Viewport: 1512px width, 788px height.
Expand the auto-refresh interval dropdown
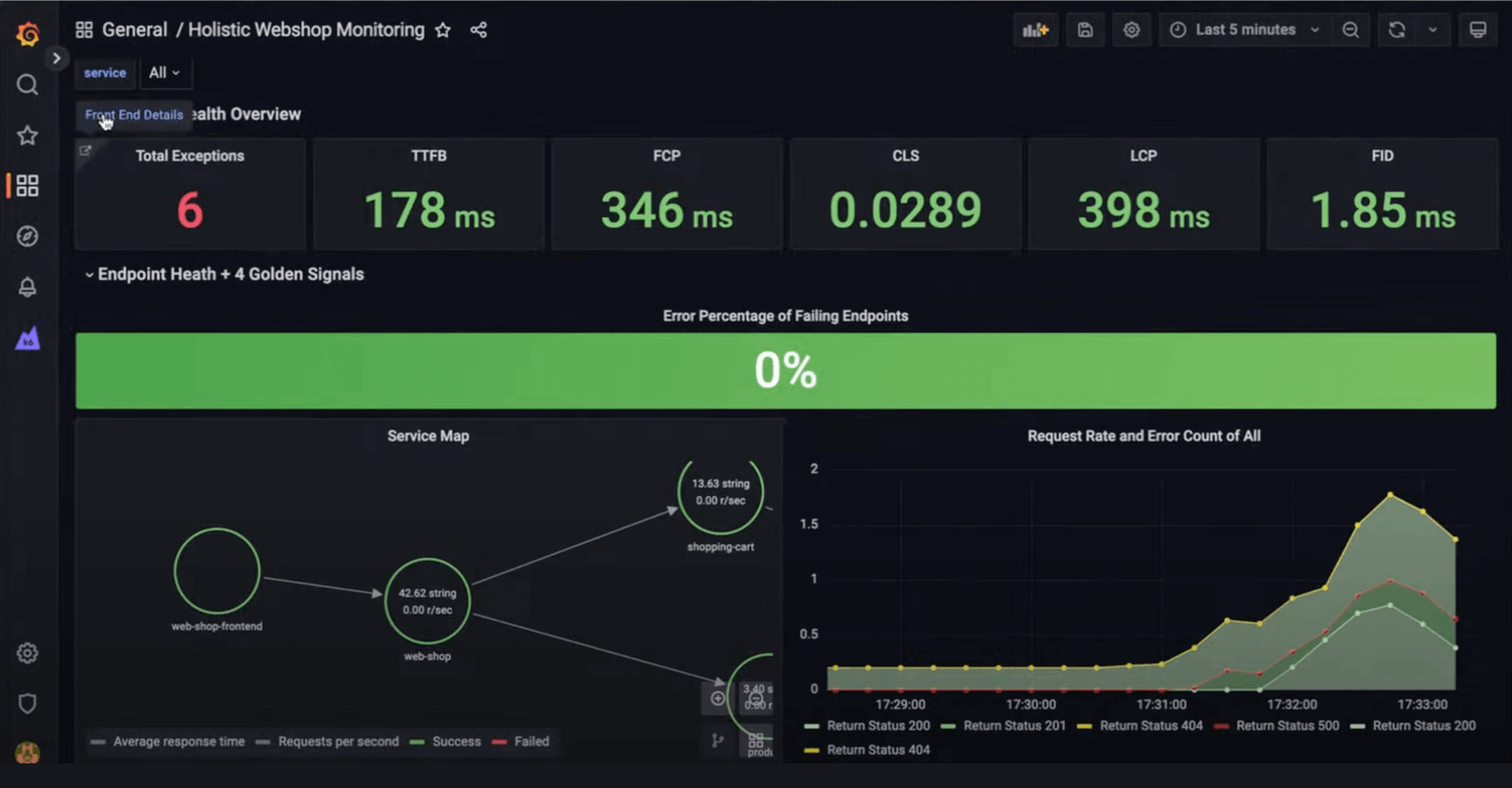(1432, 29)
